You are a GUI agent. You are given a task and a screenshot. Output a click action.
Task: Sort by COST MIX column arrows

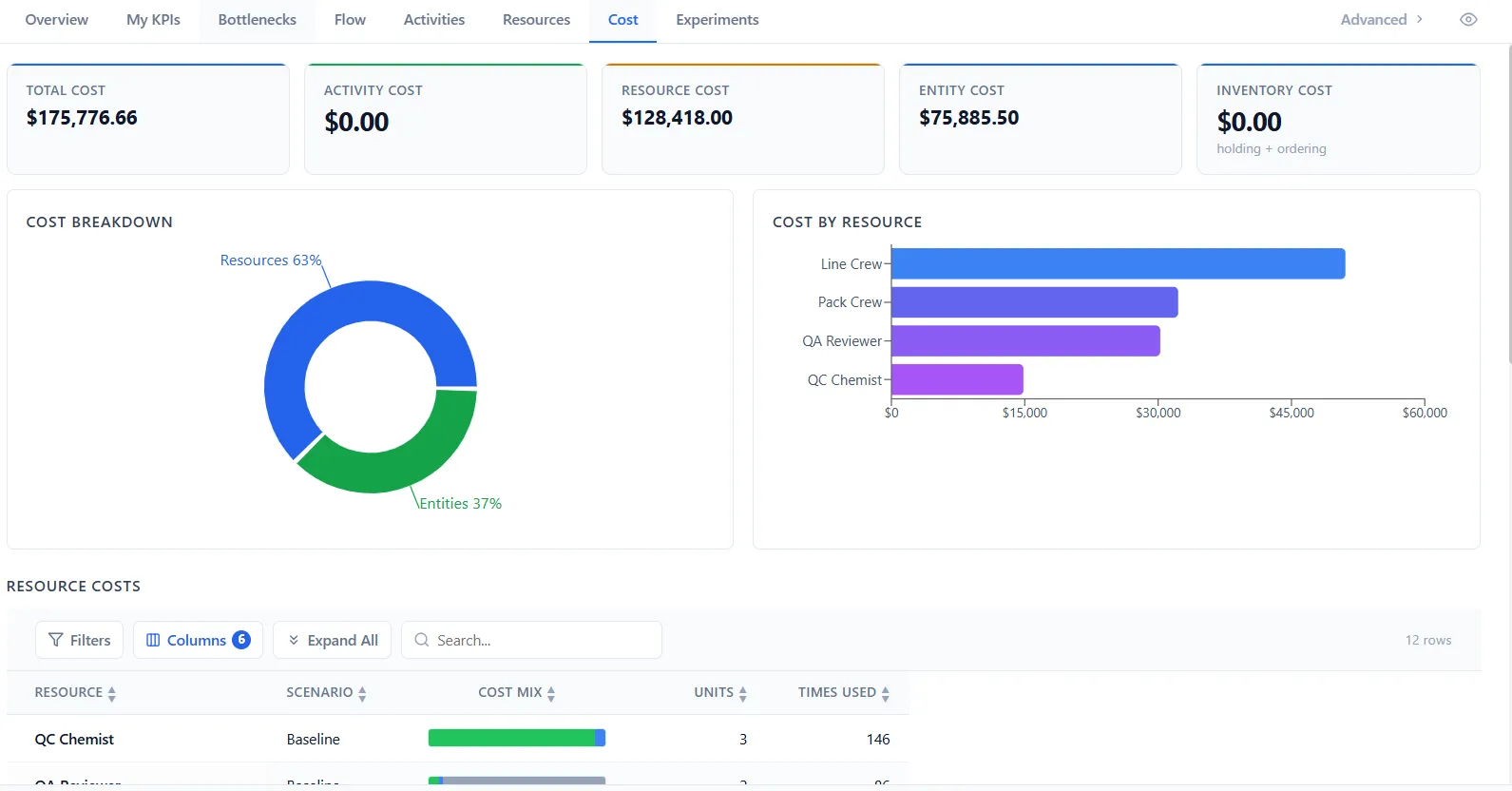click(x=551, y=693)
